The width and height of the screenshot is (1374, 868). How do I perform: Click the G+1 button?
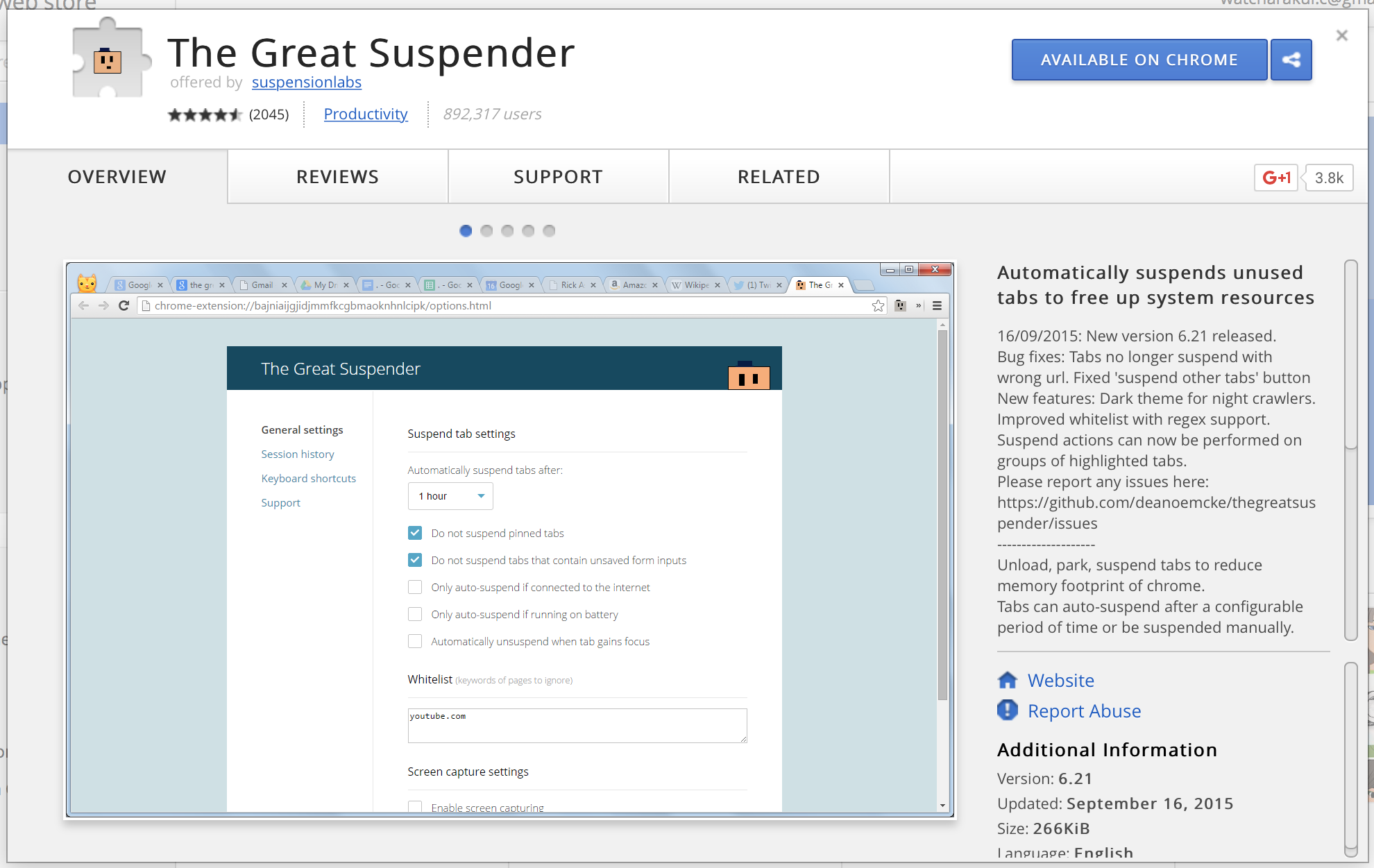pyautogui.click(x=1275, y=178)
